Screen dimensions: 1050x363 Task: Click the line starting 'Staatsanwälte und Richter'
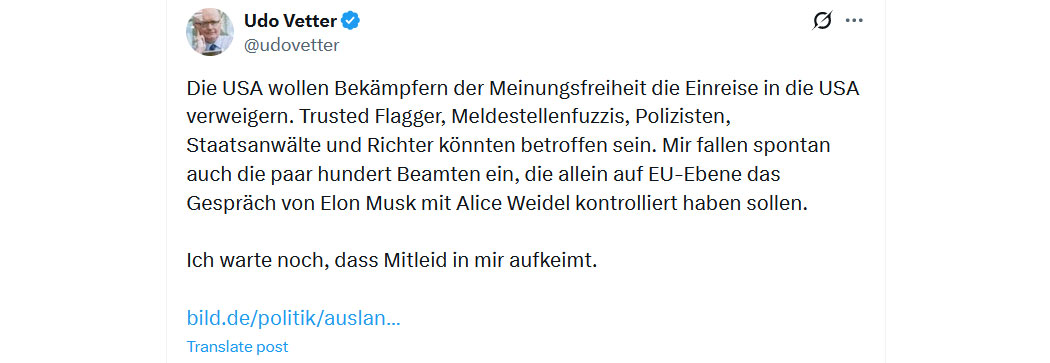tap(508, 146)
